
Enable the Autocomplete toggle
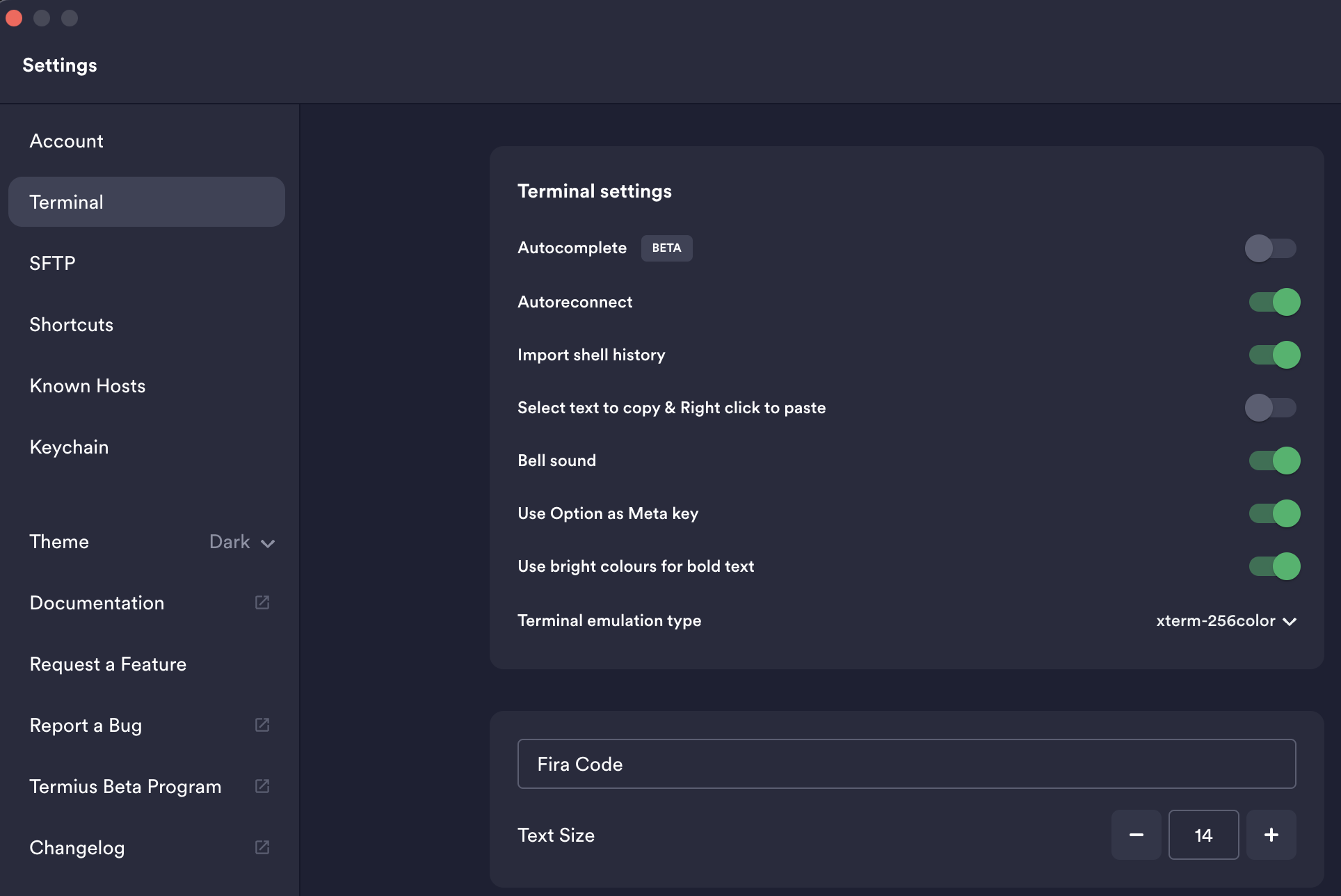(1271, 248)
